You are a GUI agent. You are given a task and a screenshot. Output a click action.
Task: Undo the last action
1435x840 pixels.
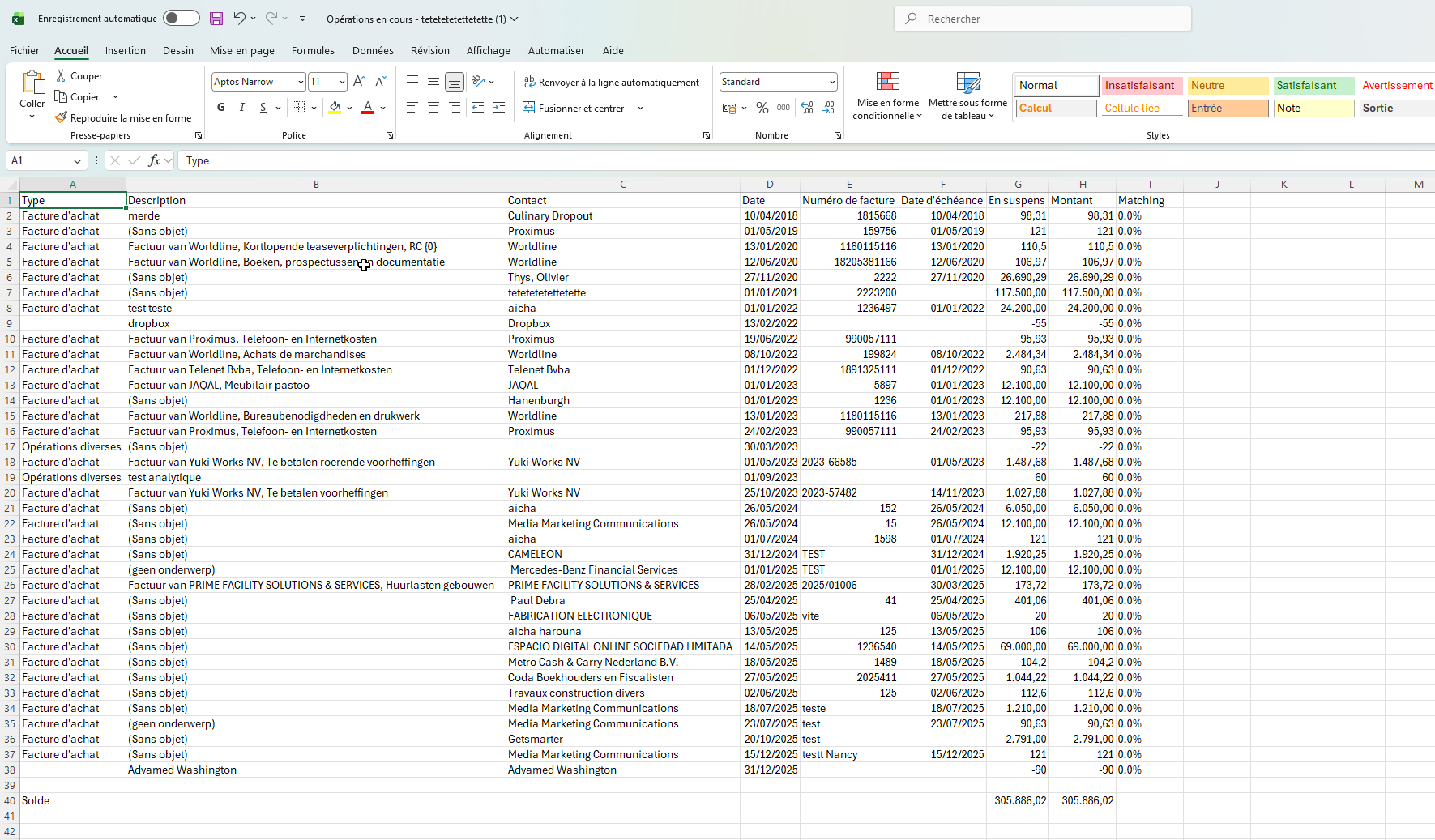[239, 19]
